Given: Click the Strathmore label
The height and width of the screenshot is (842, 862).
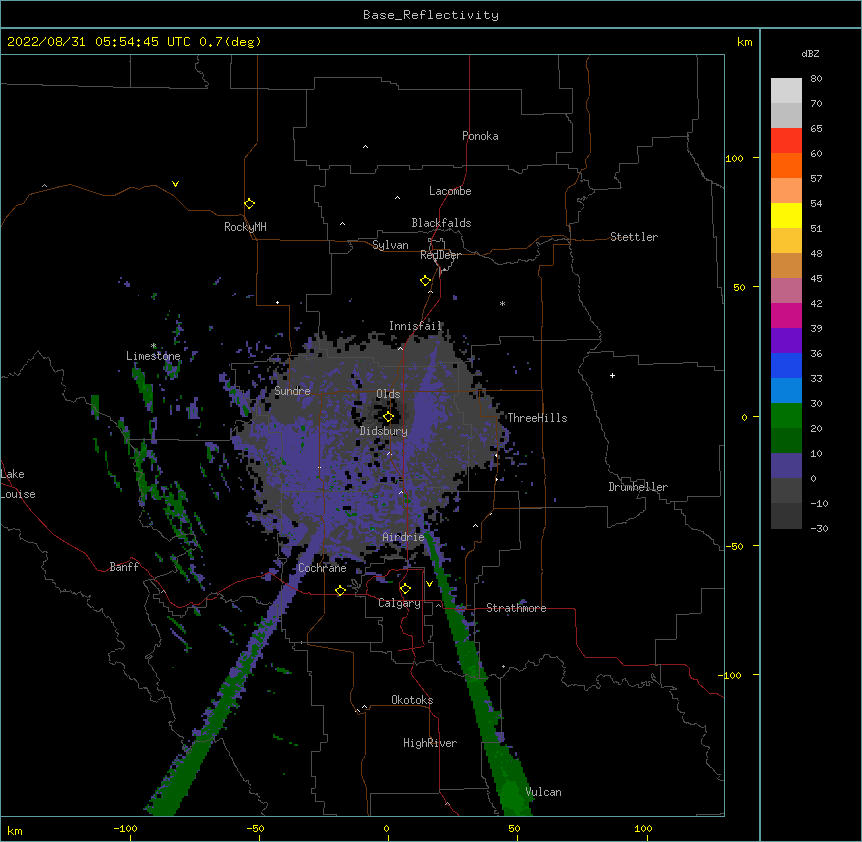Looking at the screenshot, I should tap(516, 608).
